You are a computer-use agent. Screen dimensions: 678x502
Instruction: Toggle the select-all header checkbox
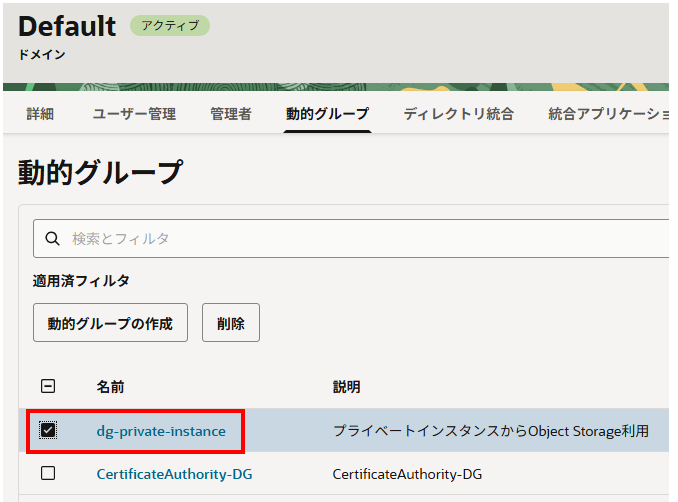[x=48, y=387]
